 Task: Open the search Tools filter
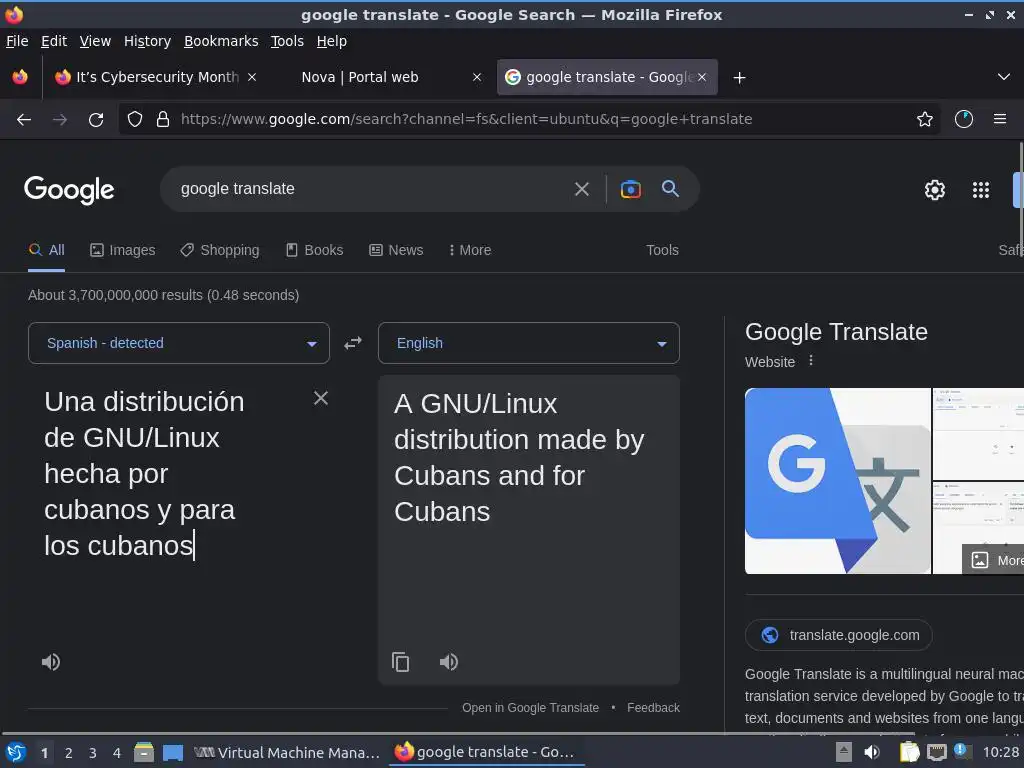pos(662,250)
